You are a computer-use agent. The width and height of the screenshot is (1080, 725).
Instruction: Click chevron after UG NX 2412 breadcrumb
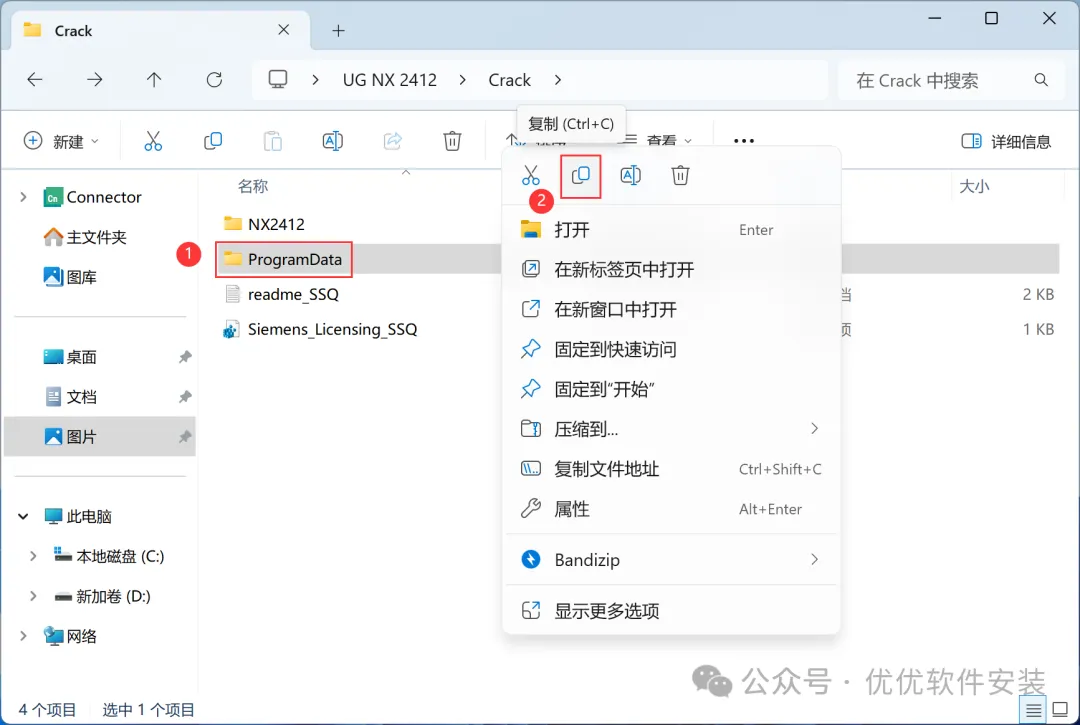coord(462,80)
